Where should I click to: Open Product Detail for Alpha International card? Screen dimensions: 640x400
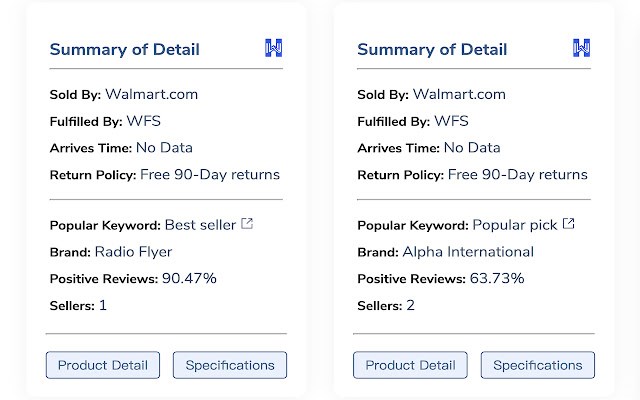(x=410, y=365)
